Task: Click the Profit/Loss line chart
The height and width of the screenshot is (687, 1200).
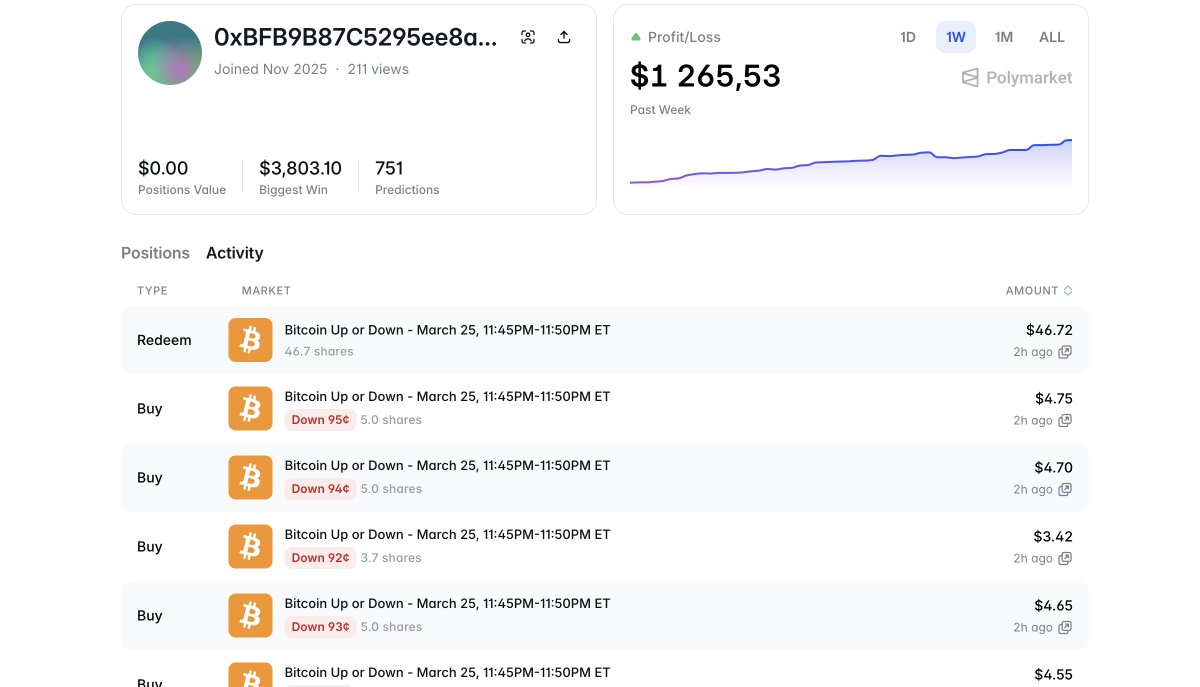Action: click(x=851, y=163)
